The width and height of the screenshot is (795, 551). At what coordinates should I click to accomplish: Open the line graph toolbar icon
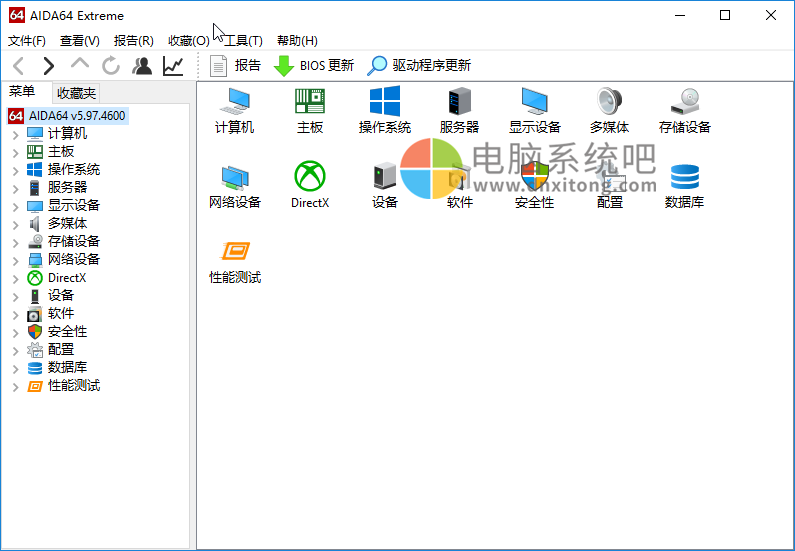point(173,66)
